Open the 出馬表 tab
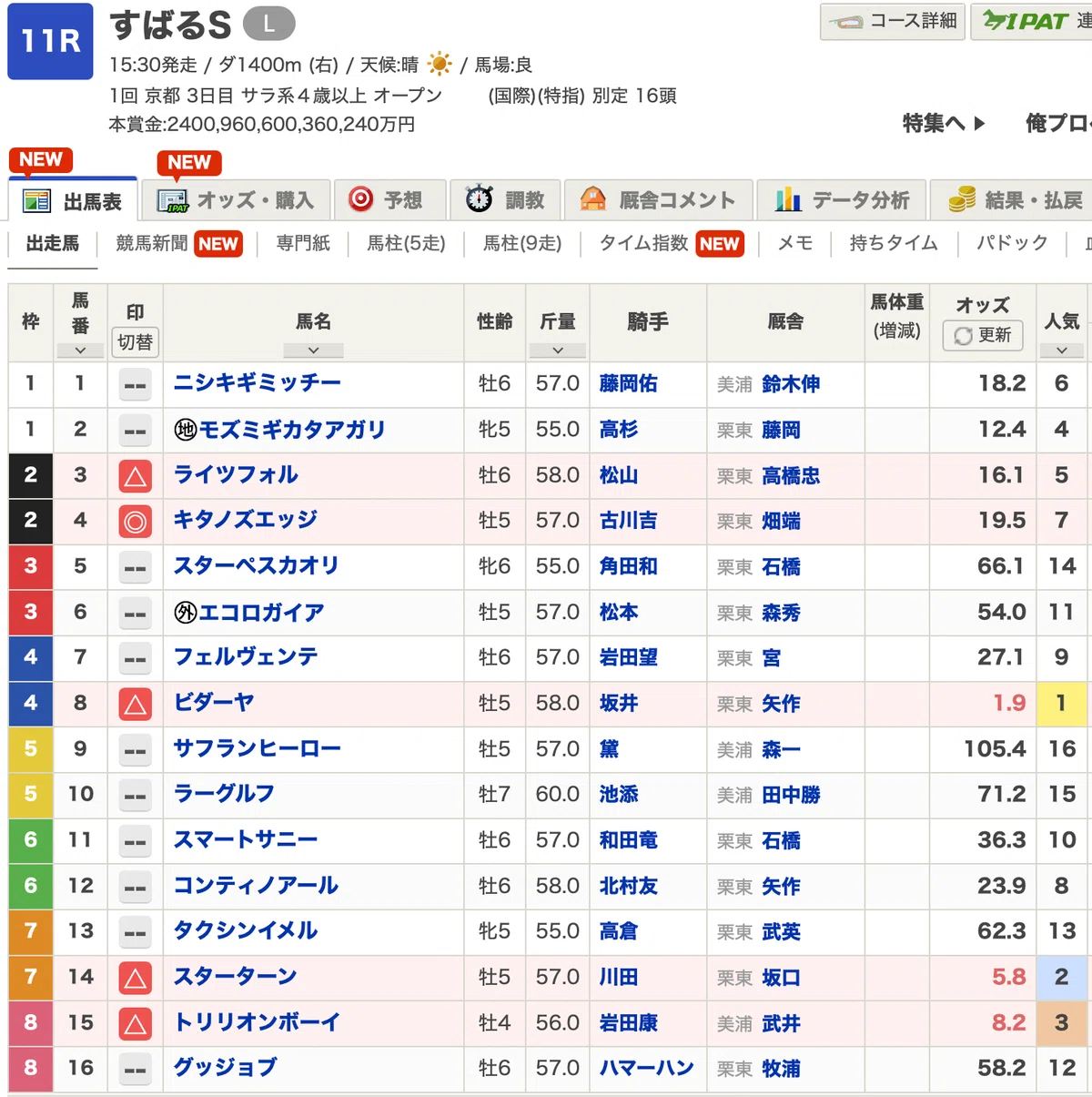This screenshot has height=1097, width=1092. [x=73, y=200]
